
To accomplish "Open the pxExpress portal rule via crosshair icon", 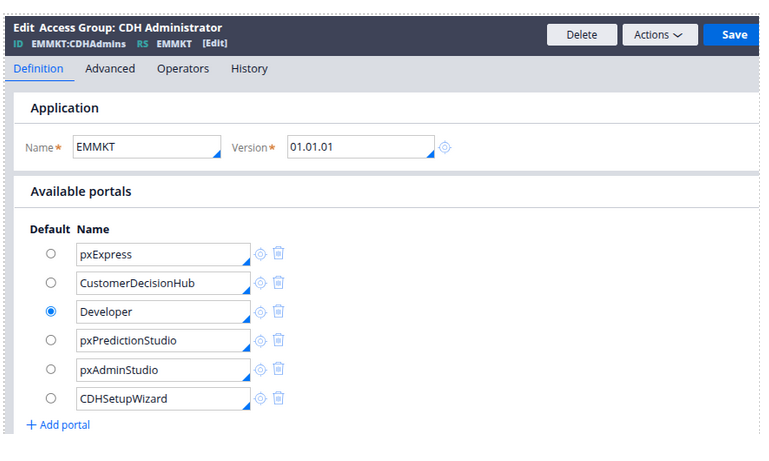I will click(260, 255).
